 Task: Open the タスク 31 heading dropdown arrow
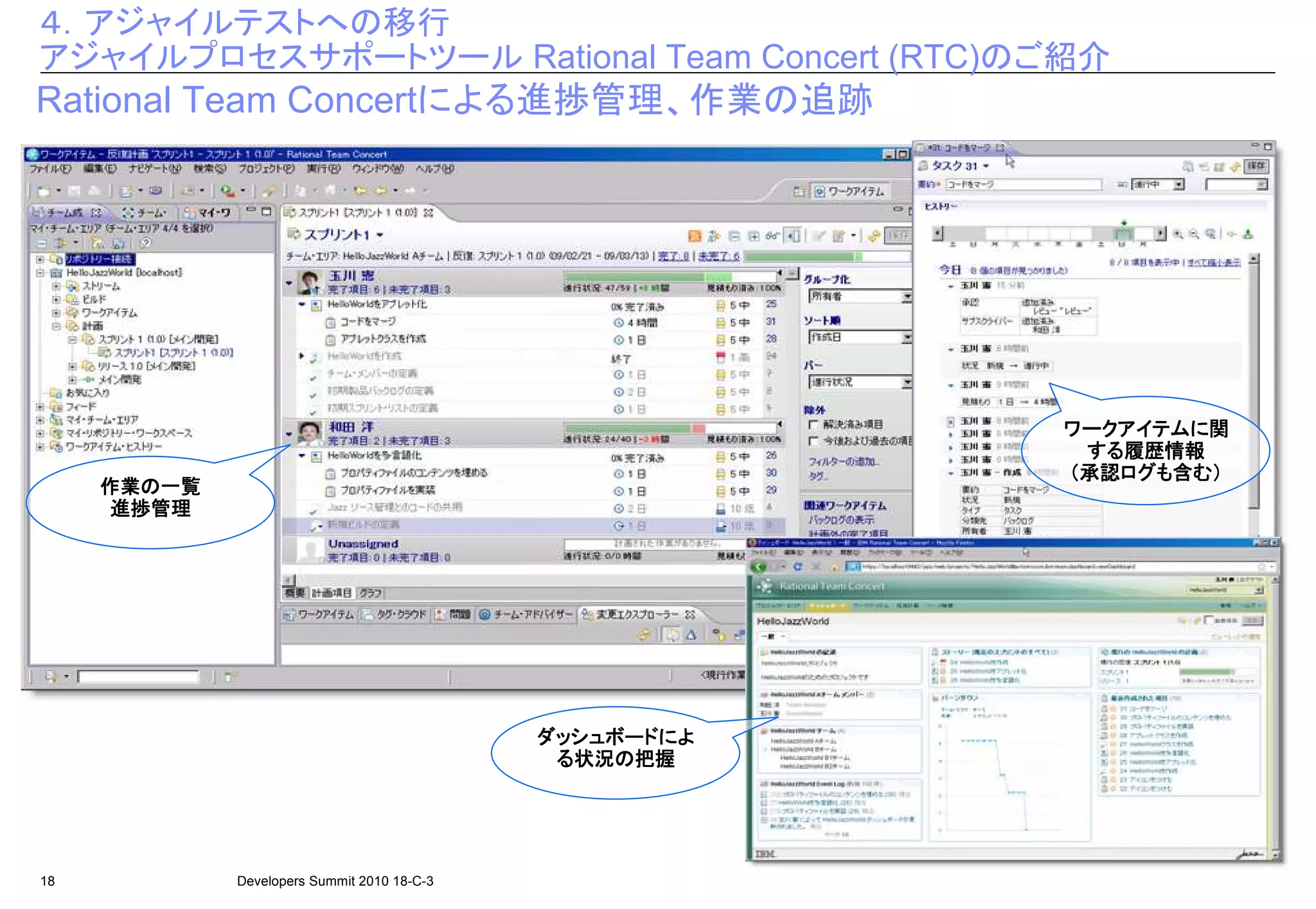pos(986,166)
